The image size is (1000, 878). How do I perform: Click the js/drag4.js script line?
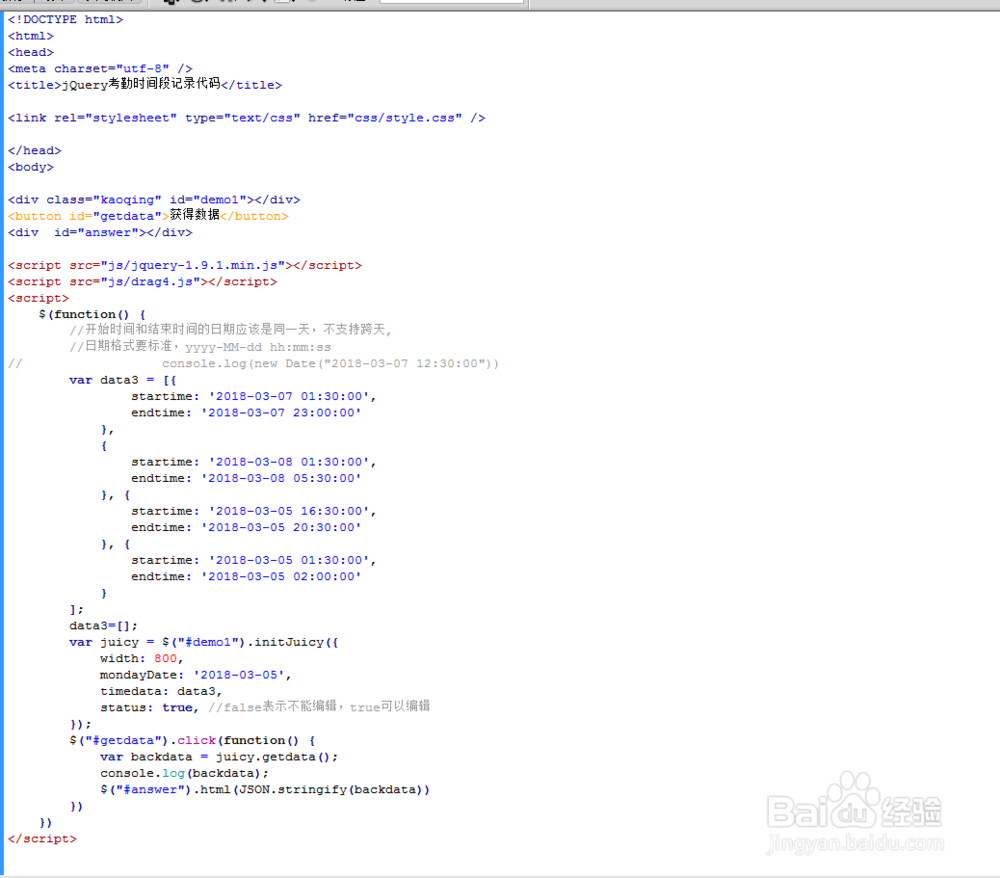(142, 282)
